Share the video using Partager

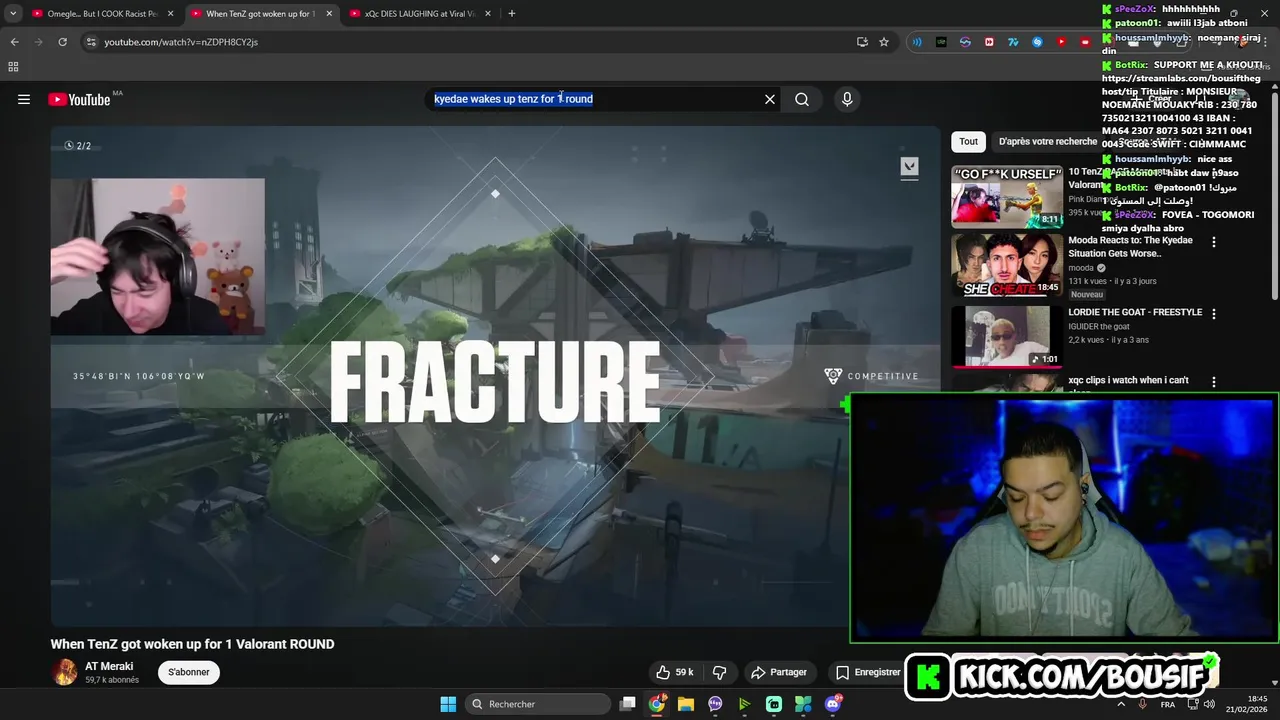point(779,672)
